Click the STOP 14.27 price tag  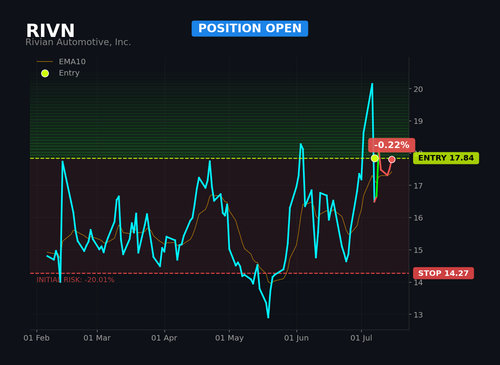pyautogui.click(x=443, y=273)
